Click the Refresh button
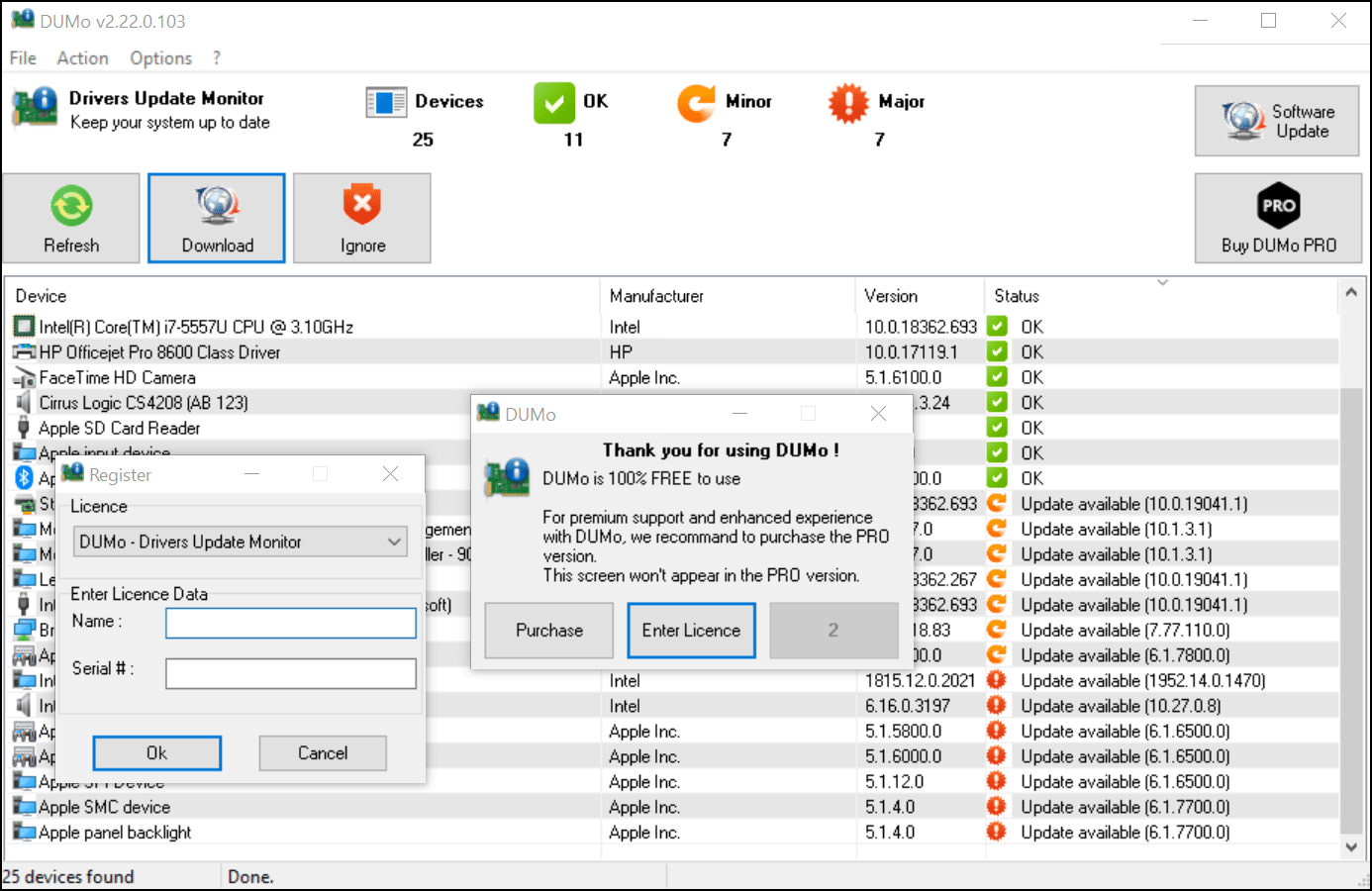Screen dimensions: 1372x891 [71, 218]
